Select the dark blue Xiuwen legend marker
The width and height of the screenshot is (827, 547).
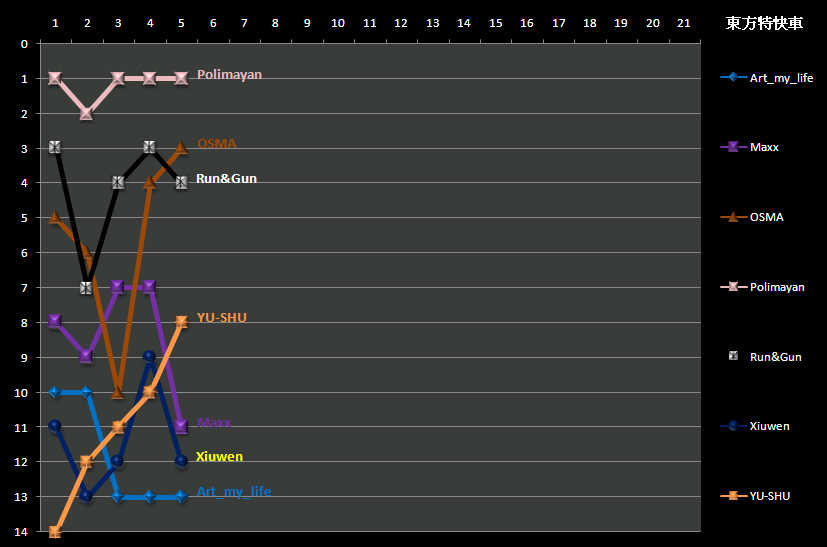732,426
